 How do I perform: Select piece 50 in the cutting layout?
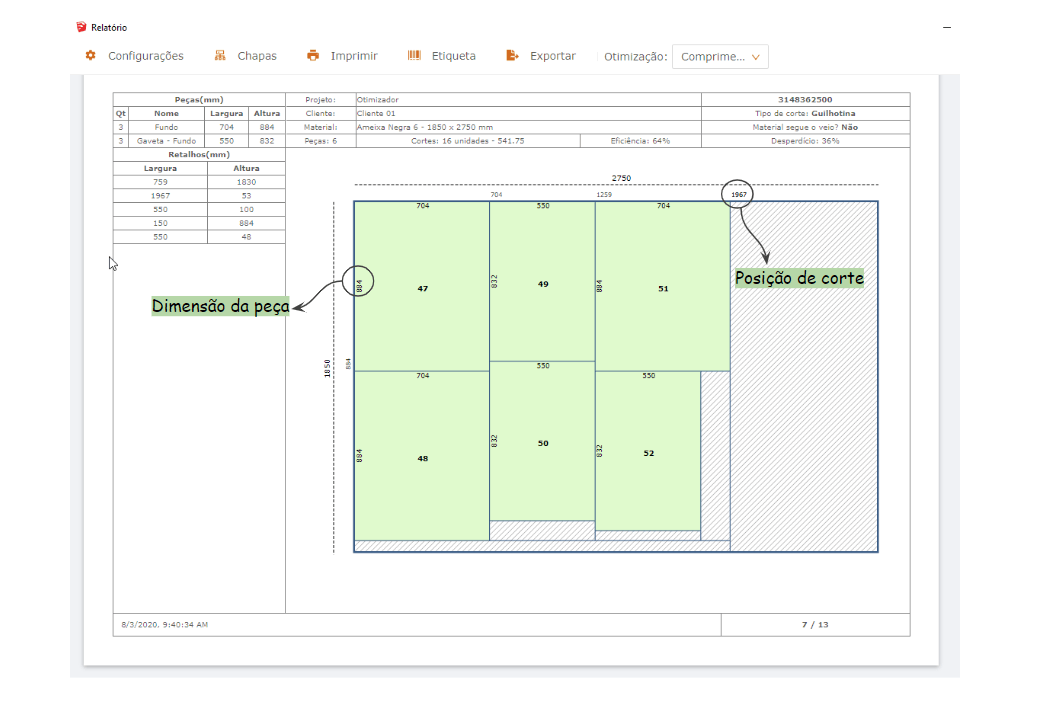(543, 443)
